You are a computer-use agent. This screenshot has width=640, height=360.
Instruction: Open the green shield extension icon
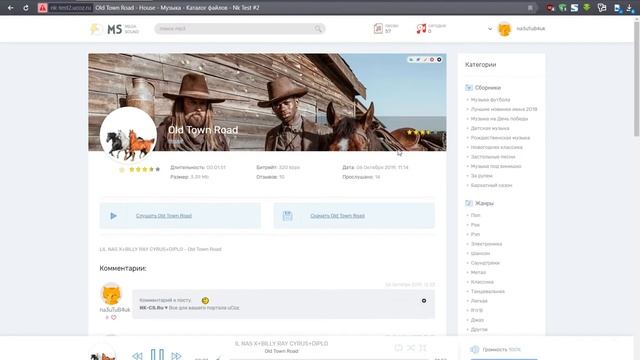point(562,8)
